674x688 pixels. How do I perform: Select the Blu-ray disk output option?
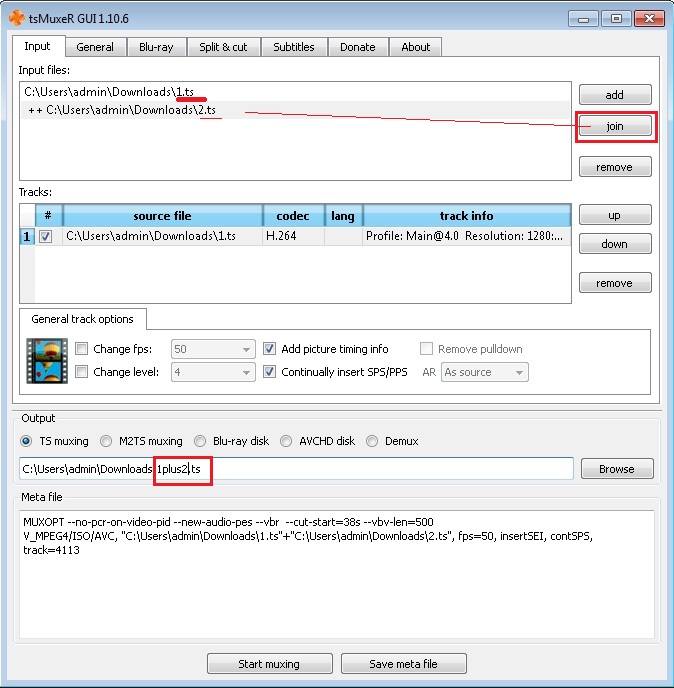tap(200, 441)
